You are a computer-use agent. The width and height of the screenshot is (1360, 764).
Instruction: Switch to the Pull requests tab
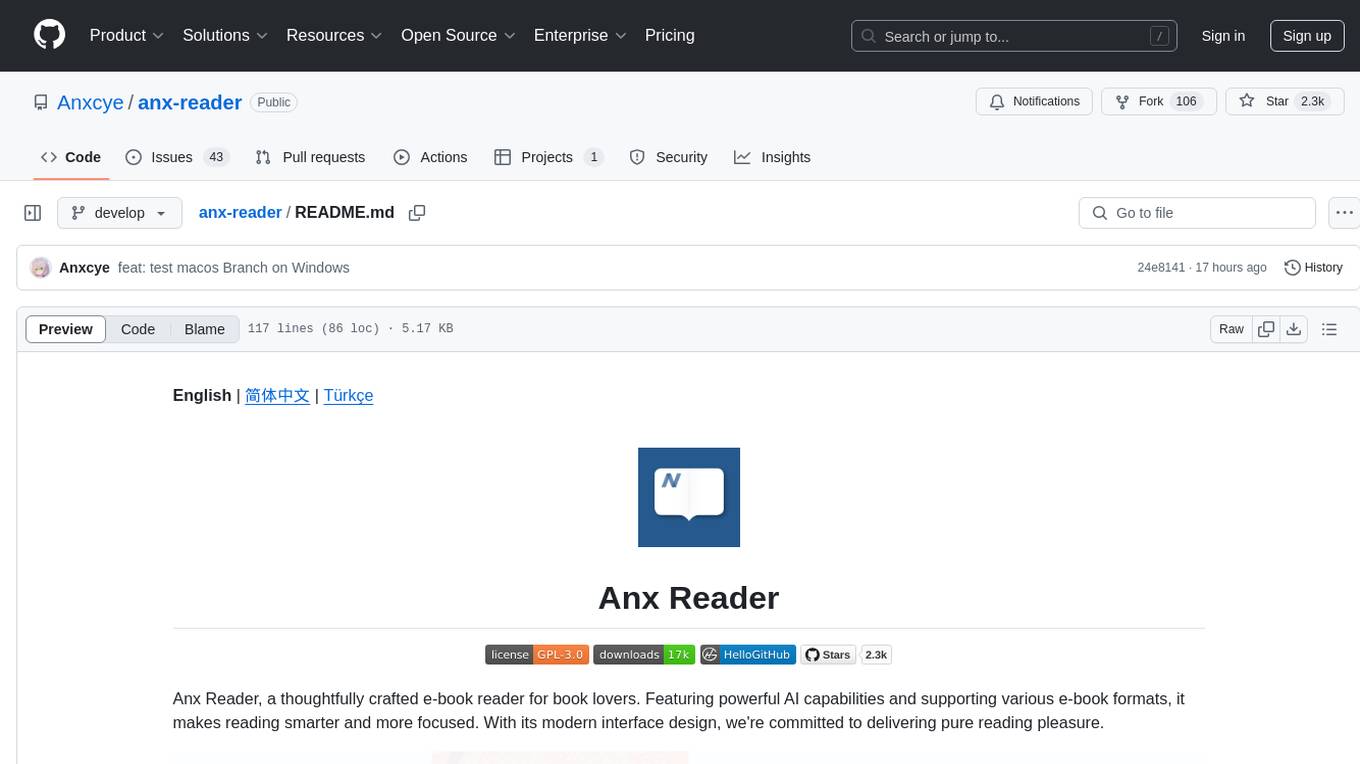310,157
